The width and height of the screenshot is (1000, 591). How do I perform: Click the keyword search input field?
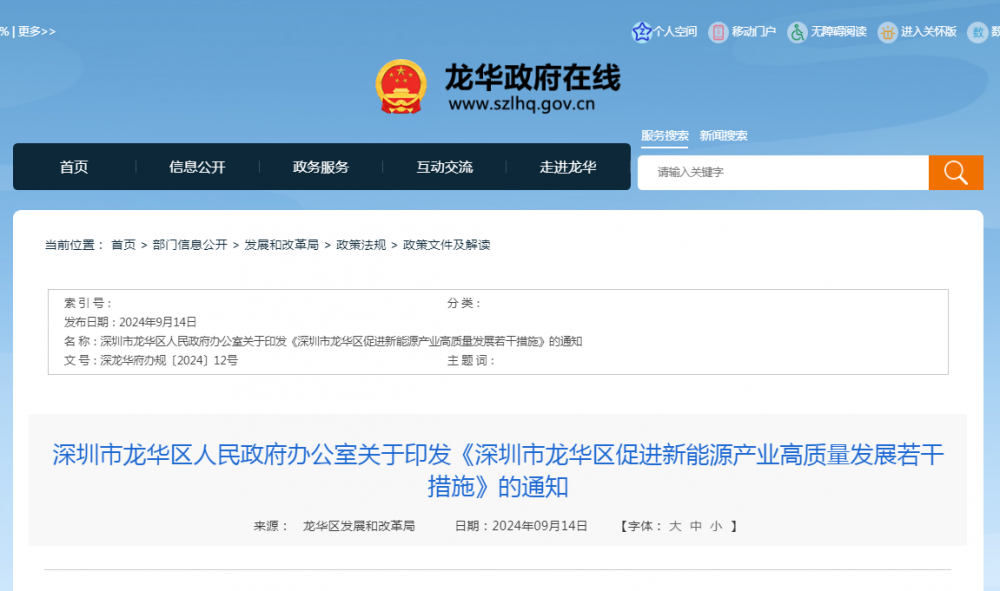point(783,172)
